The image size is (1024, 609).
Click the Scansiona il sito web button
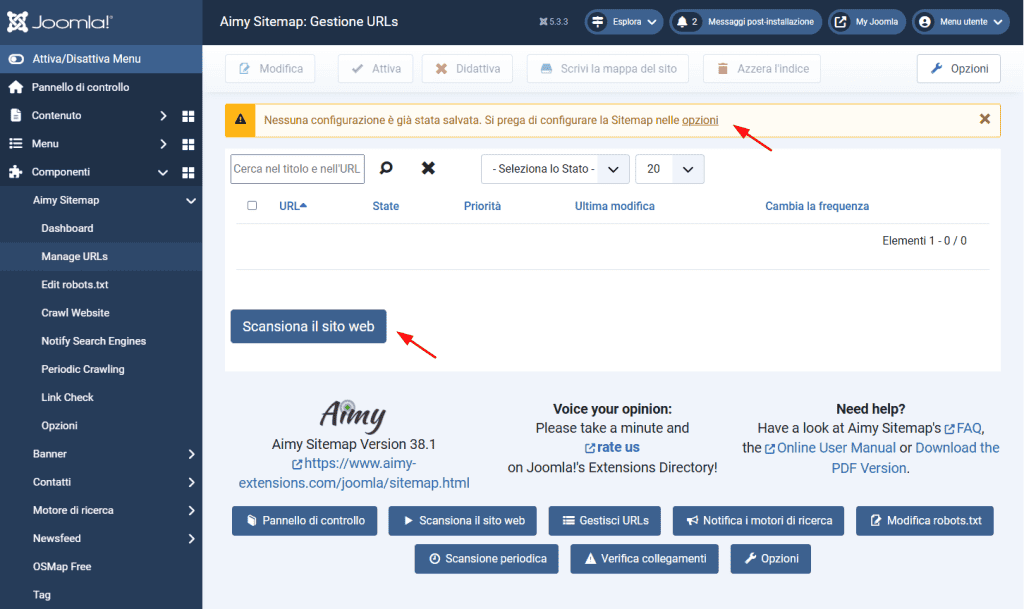[x=308, y=326]
